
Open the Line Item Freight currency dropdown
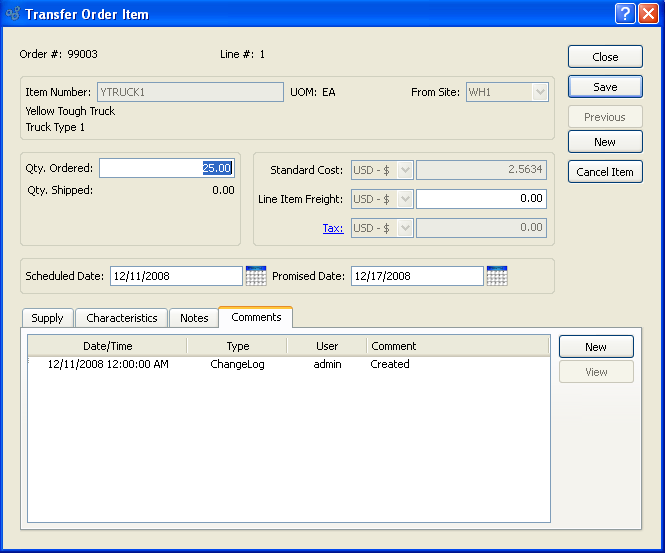pyautogui.click(x=383, y=199)
